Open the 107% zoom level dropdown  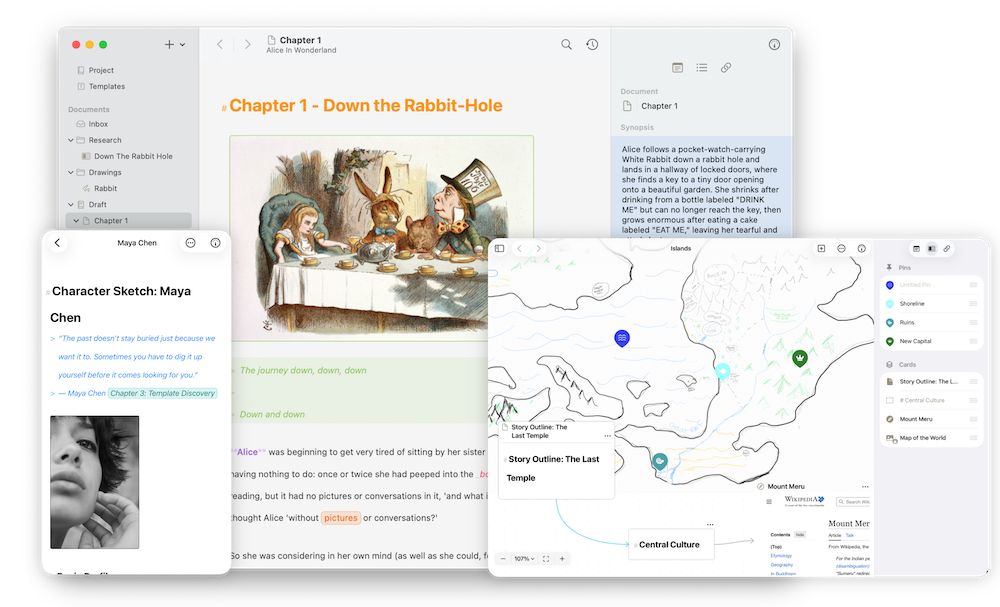[x=524, y=559]
